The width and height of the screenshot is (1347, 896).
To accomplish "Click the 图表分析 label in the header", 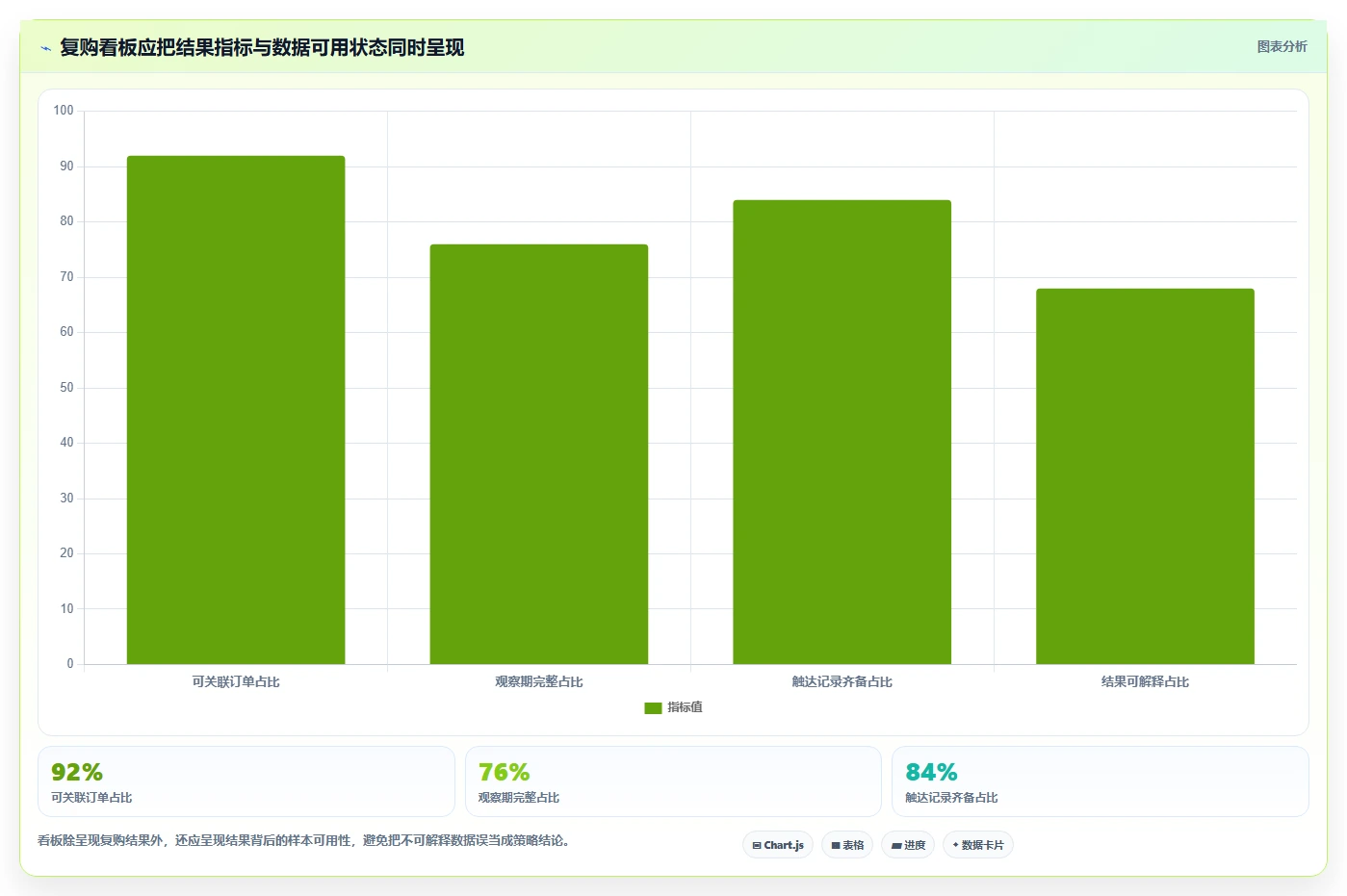I will point(1282,46).
